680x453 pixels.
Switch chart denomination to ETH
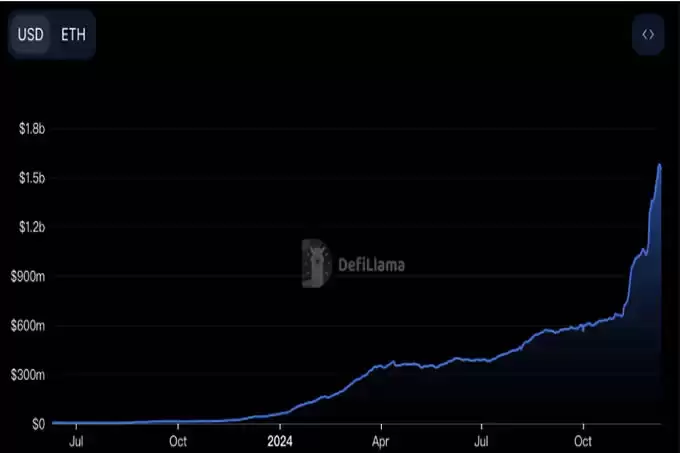click(73, 34)
